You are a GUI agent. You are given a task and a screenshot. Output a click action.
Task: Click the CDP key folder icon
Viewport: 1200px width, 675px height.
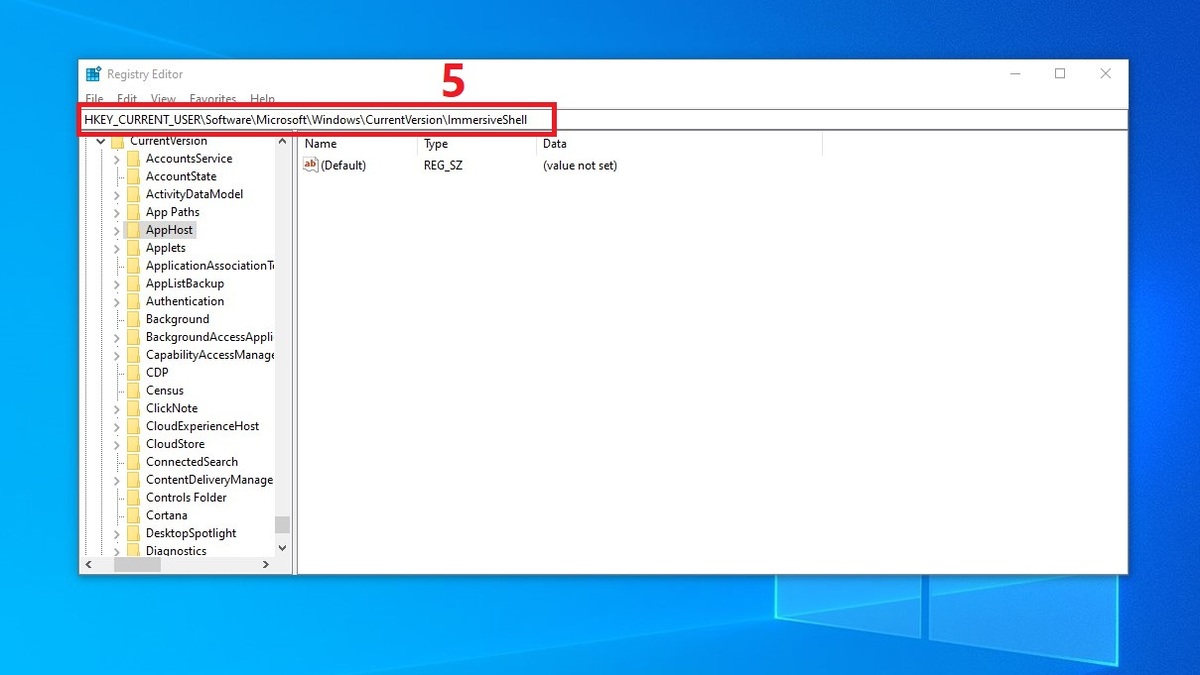pyautogui.click(x=133, y=372)
